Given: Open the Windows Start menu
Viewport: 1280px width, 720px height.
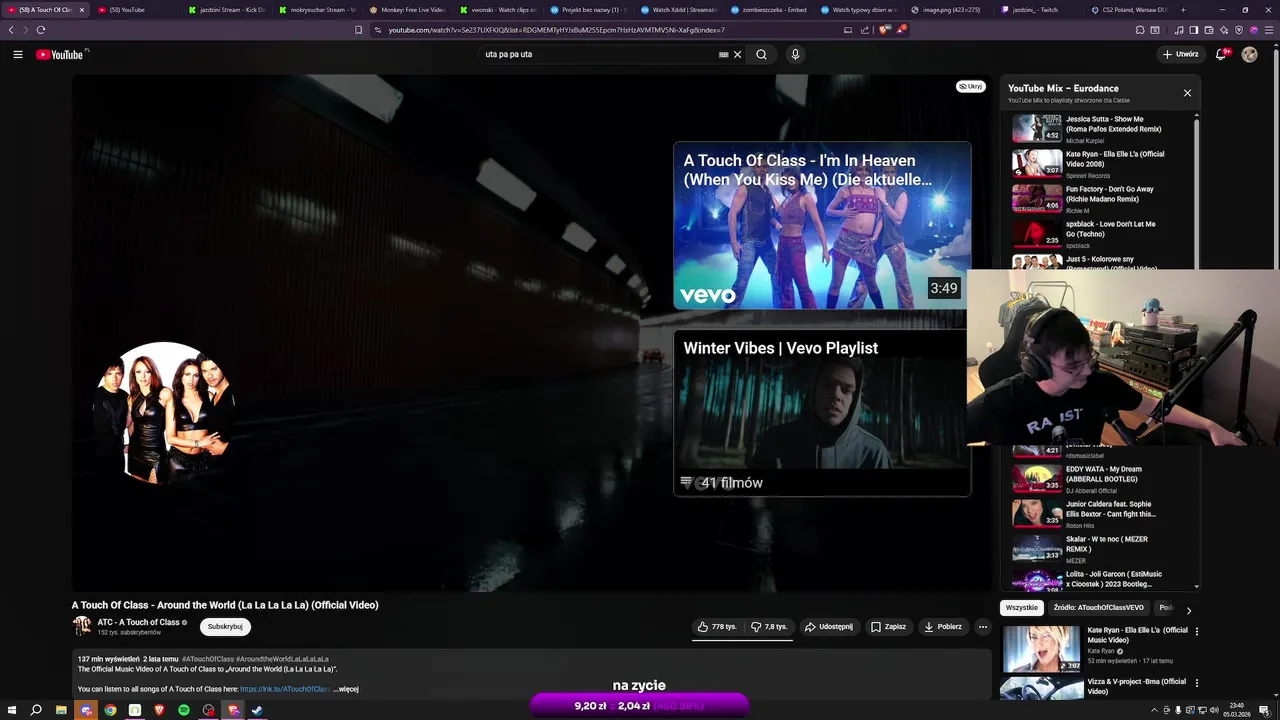Looking at the screenshot, I should (10, 710).
